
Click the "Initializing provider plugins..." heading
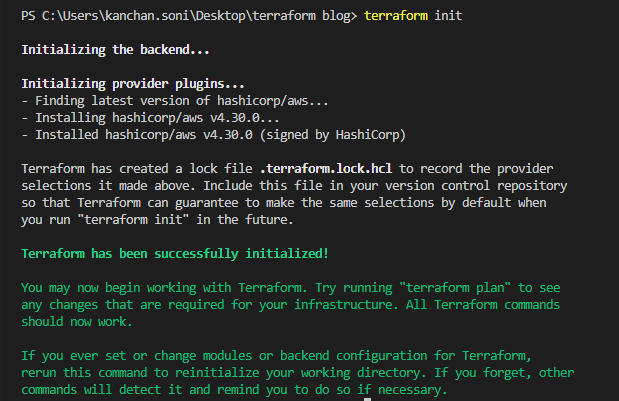point(133,84)
